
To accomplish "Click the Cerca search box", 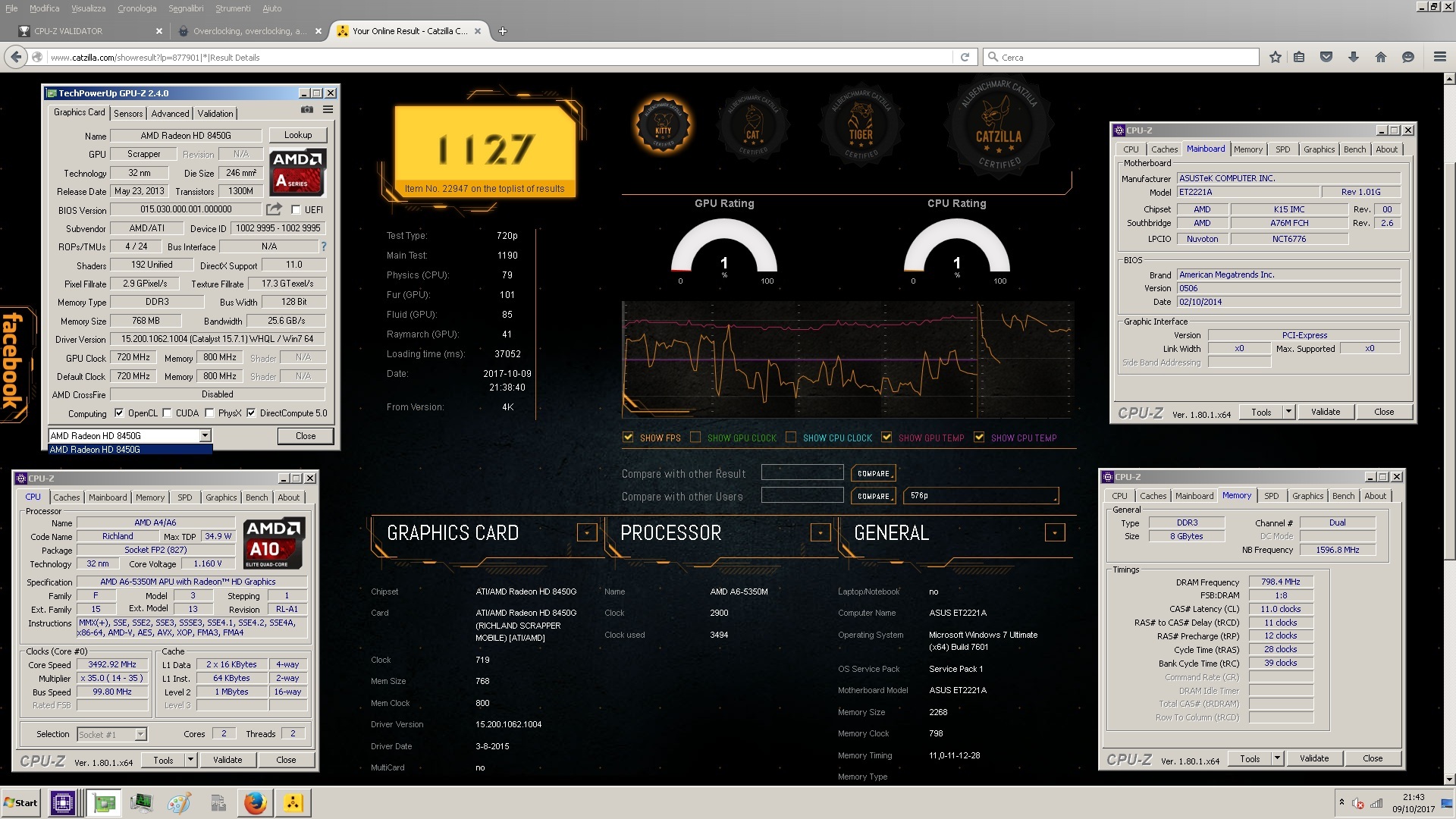I will click(x=1122, y=57).
